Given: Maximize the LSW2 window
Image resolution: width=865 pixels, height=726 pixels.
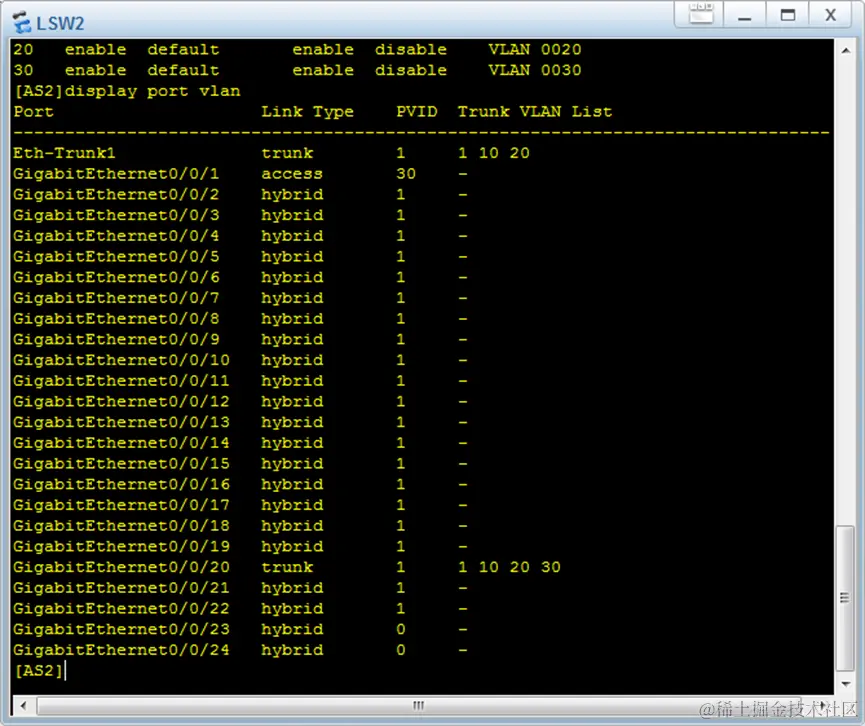Looking at the screenshot, I should point(788,14).
